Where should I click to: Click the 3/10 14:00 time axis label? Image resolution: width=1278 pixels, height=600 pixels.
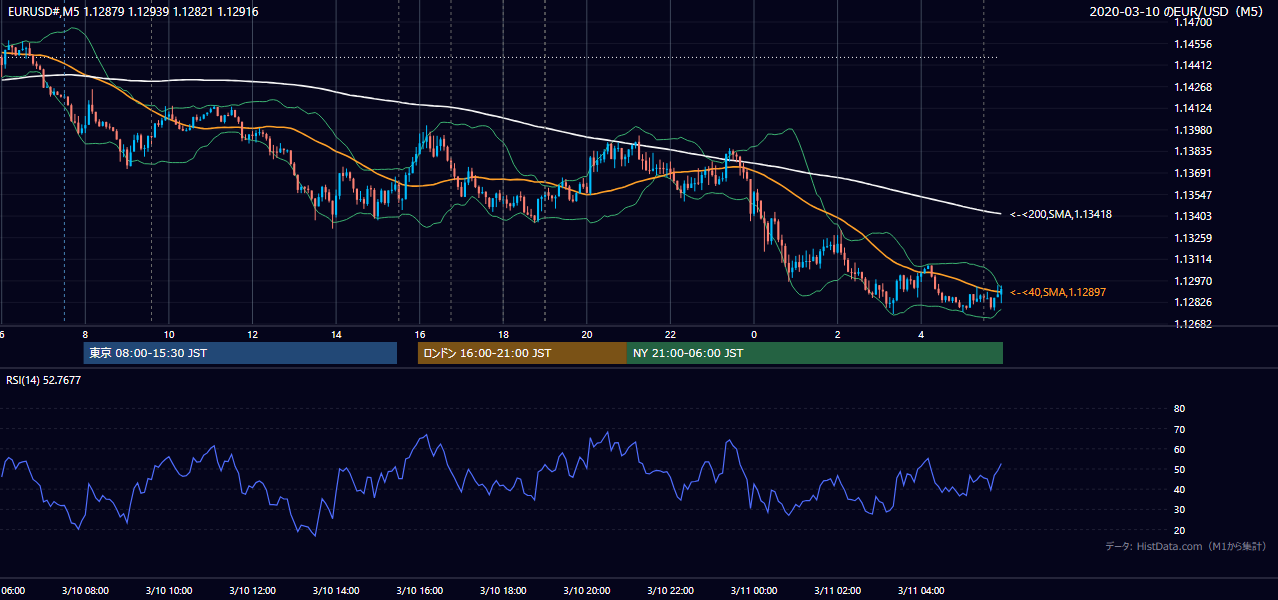tap(337, 590)
